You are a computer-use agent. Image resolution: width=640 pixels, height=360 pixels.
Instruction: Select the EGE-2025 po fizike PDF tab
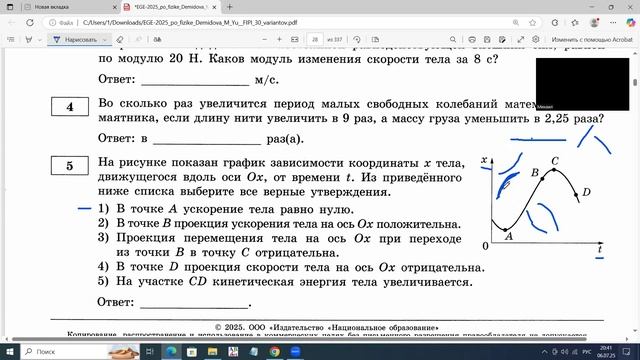click(171, 7)
